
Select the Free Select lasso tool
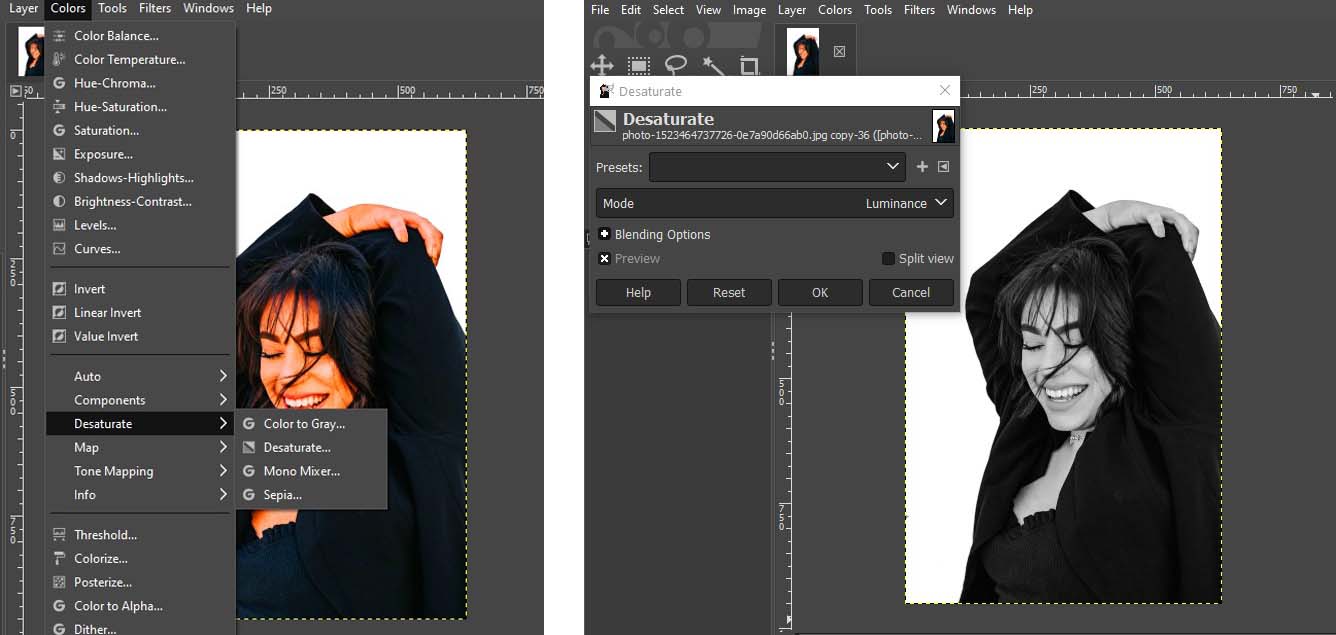click(676, 66)
